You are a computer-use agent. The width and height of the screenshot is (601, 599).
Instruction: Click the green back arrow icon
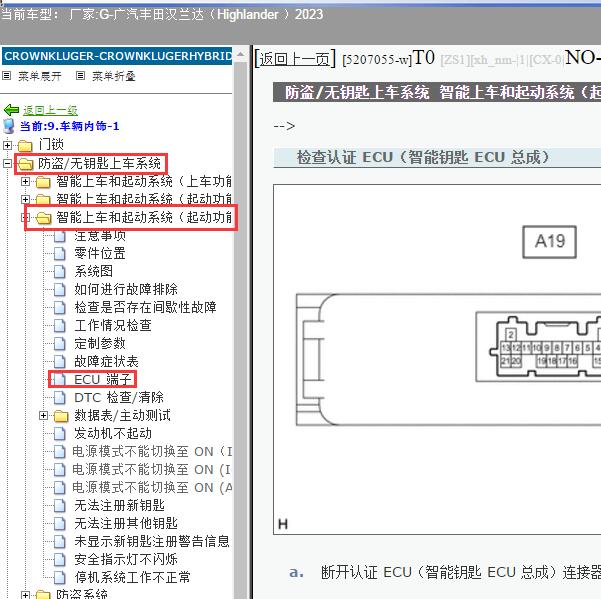pyautogui.click(x=11, y=110)
